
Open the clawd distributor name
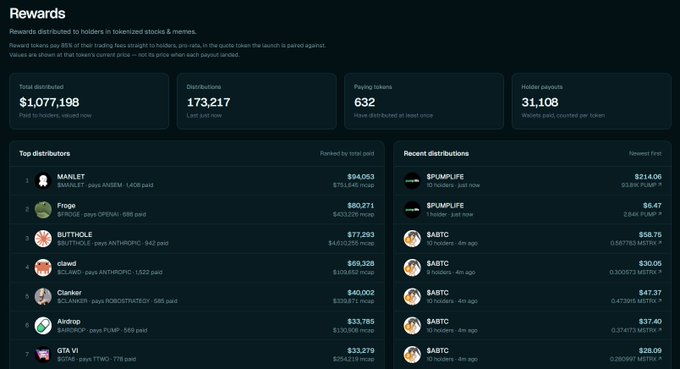pos(66,264)
